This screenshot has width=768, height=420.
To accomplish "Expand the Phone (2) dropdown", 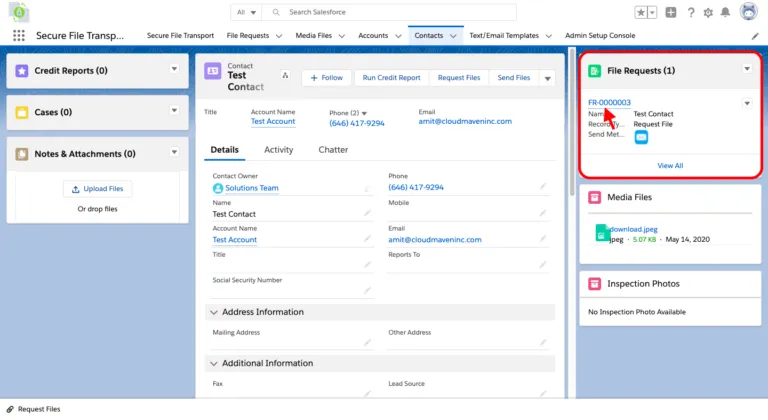I will click(x=364, y=113).
